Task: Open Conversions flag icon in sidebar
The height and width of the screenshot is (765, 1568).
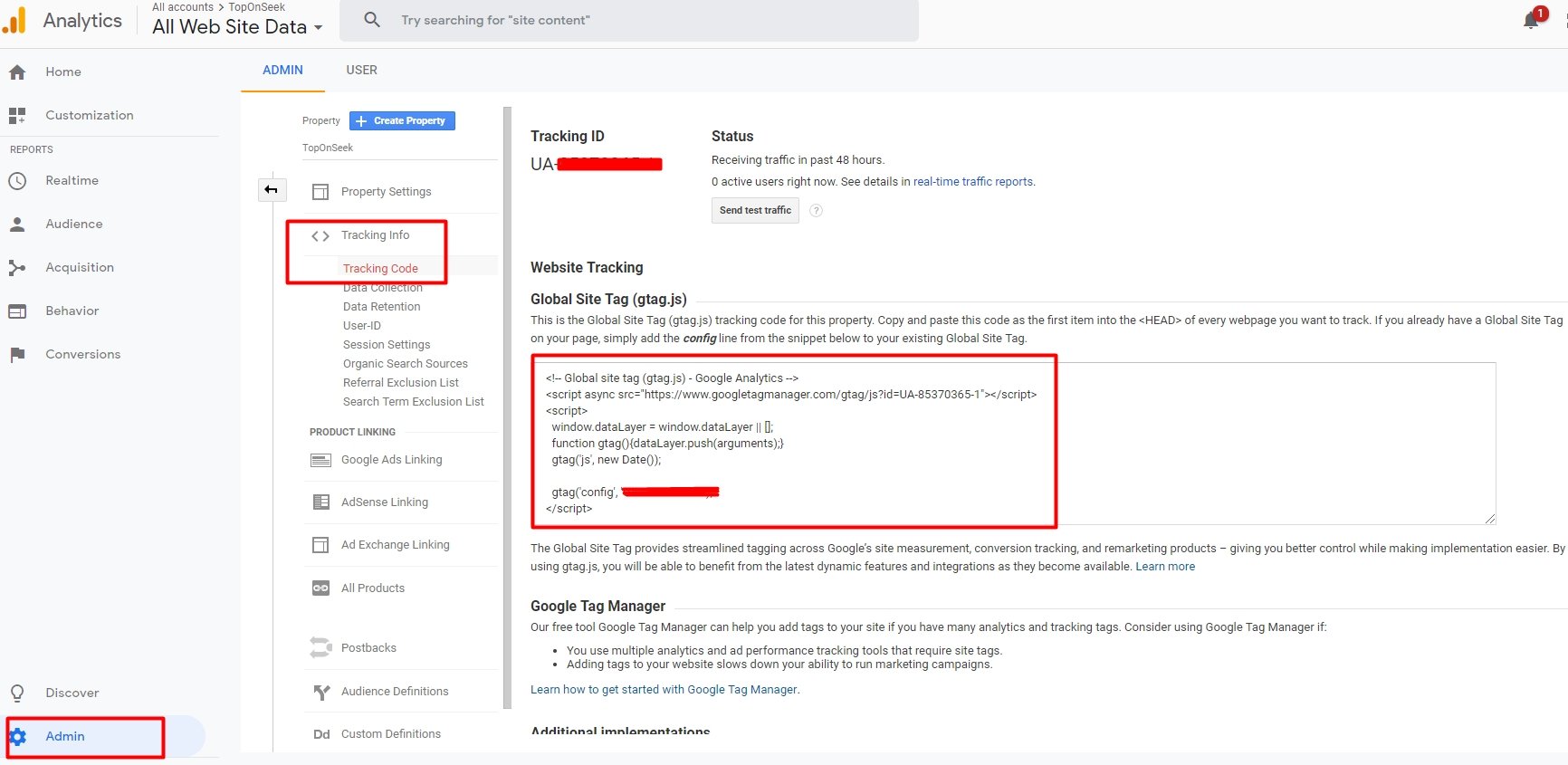Action: tap(17, 355)
